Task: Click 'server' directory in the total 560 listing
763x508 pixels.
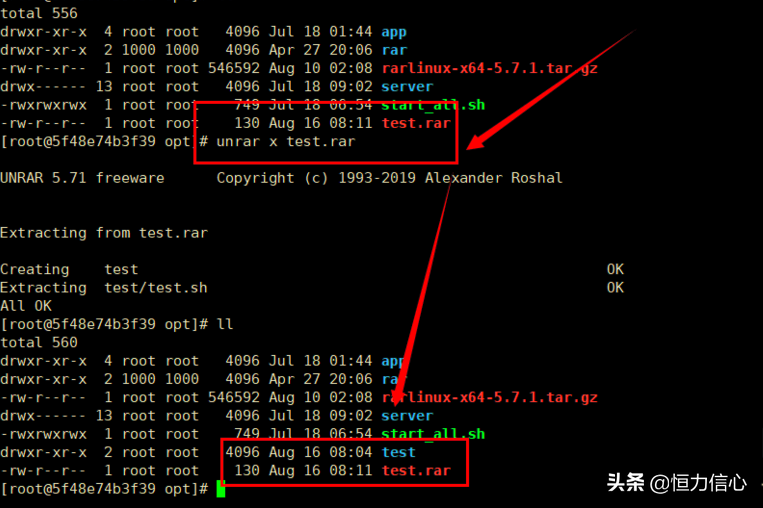Action: pos(407,416)
